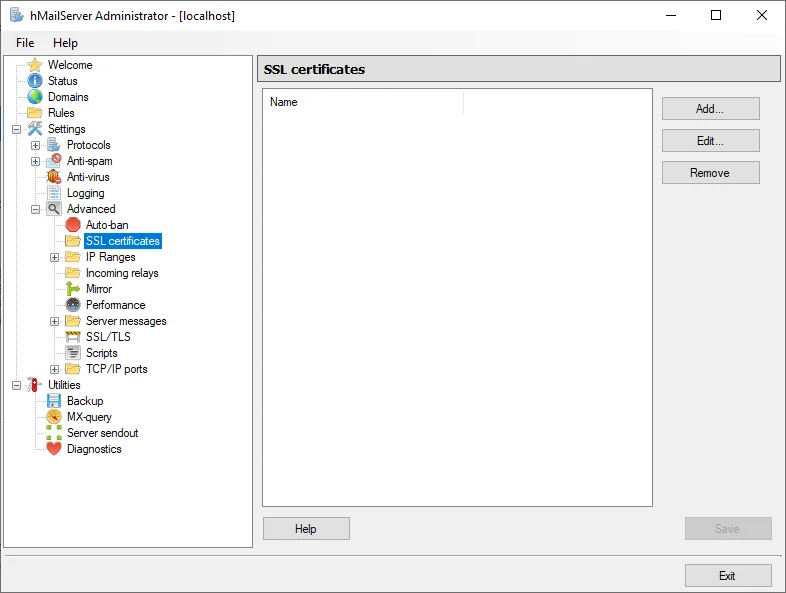Screen dimensions: 786x593
Task: Click the Scripts page icon
Action: click(73, 353)
